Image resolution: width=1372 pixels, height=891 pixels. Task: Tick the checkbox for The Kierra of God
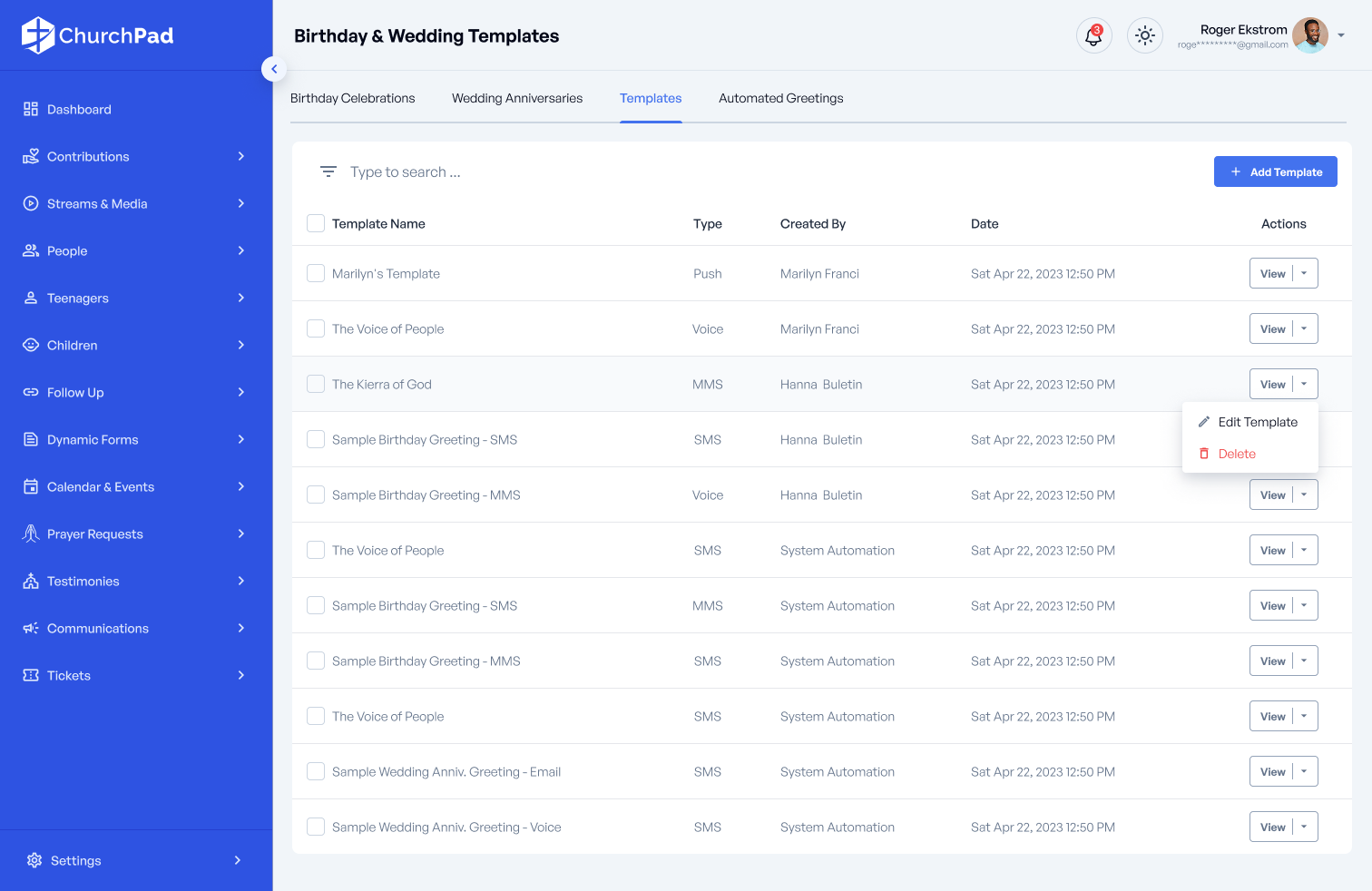click(x=316, y=384)
